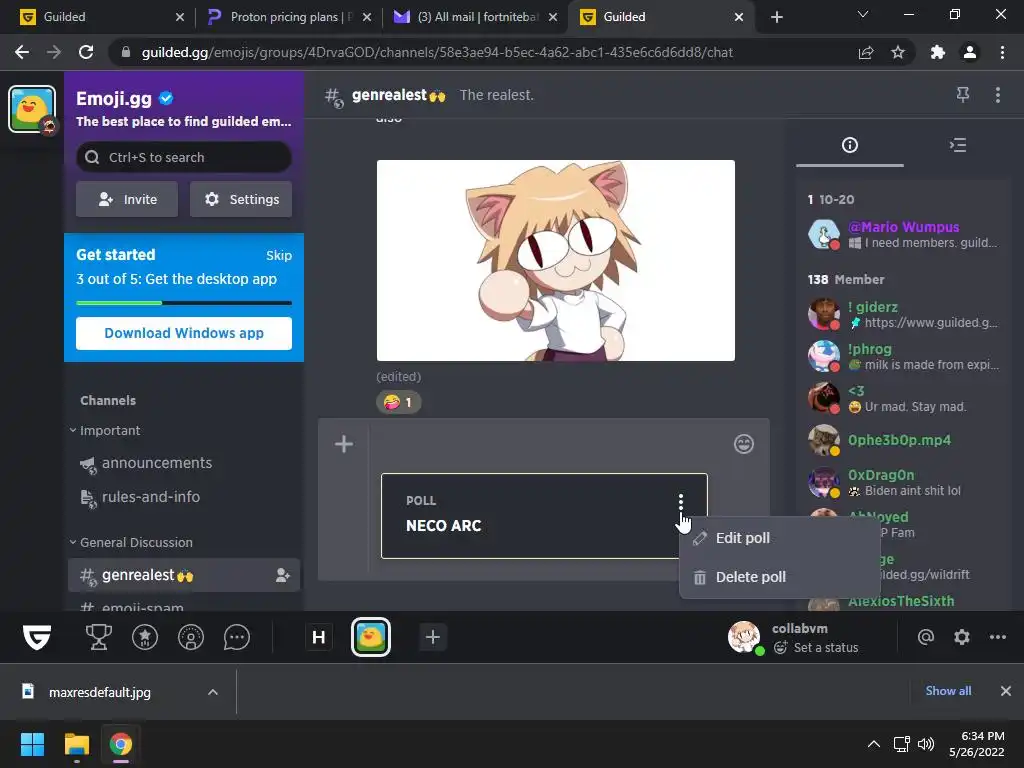The image size is (1024, 768).
Task: Open user settings gear in bottom bar
Action: (x=961, y=637)
